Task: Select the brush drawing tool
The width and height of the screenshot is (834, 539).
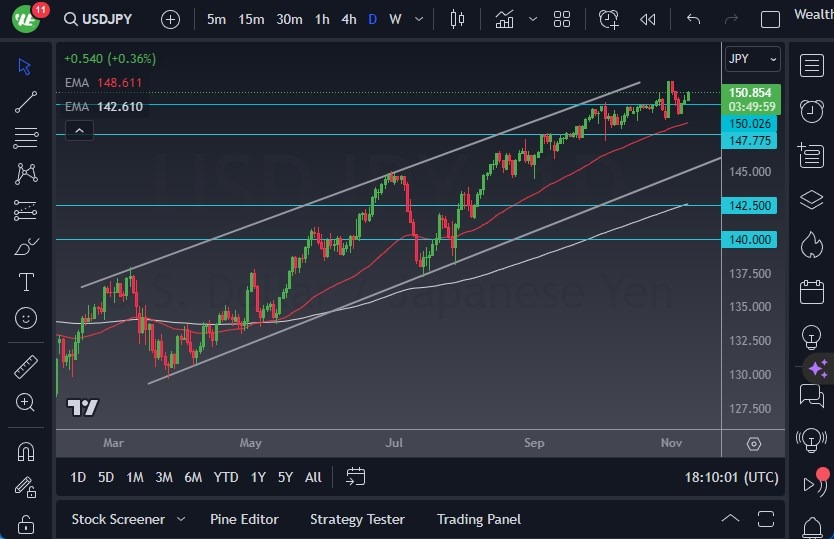Action: (x=26, y=246)
